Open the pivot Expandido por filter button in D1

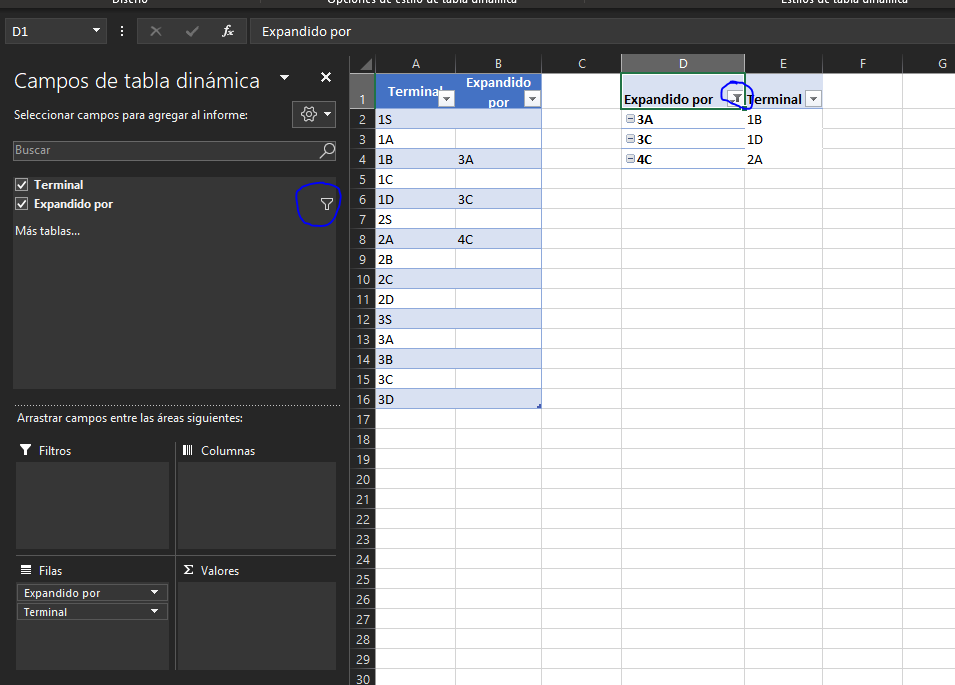coord(736,99)
